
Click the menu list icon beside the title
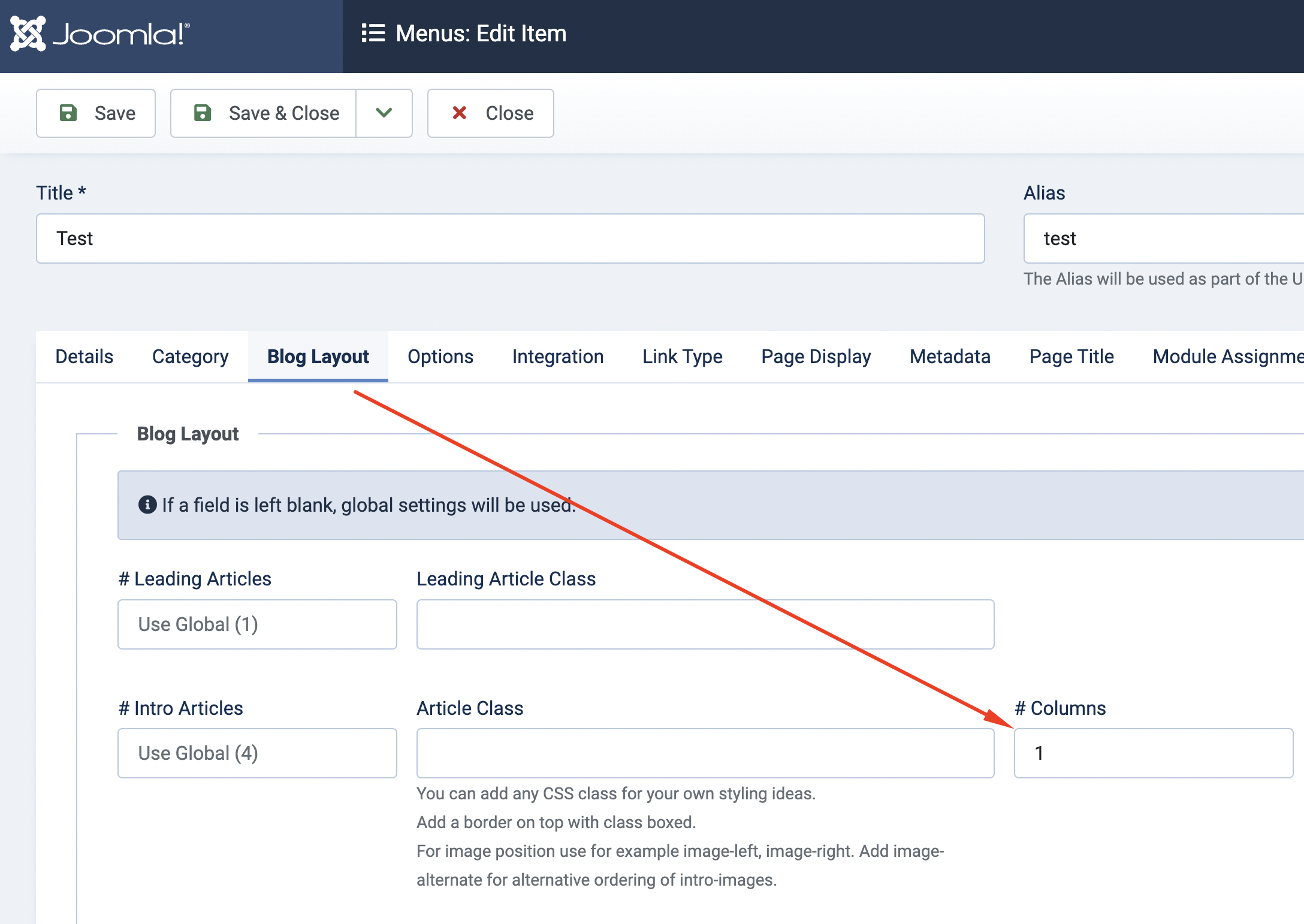[373, 33]
